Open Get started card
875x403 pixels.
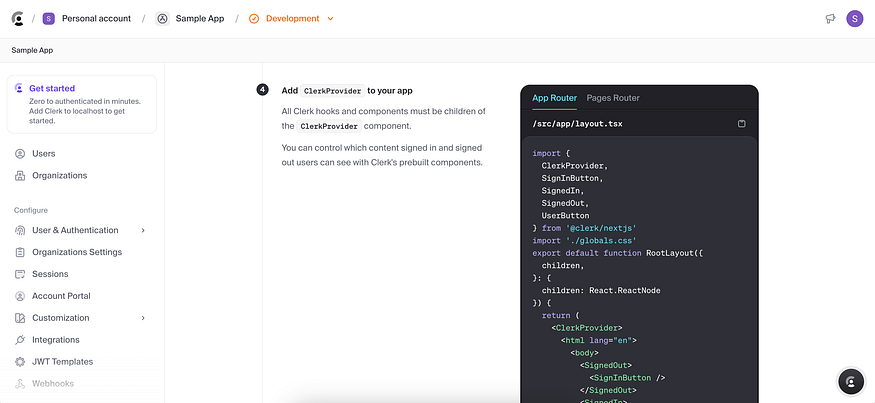click(81, 104)
